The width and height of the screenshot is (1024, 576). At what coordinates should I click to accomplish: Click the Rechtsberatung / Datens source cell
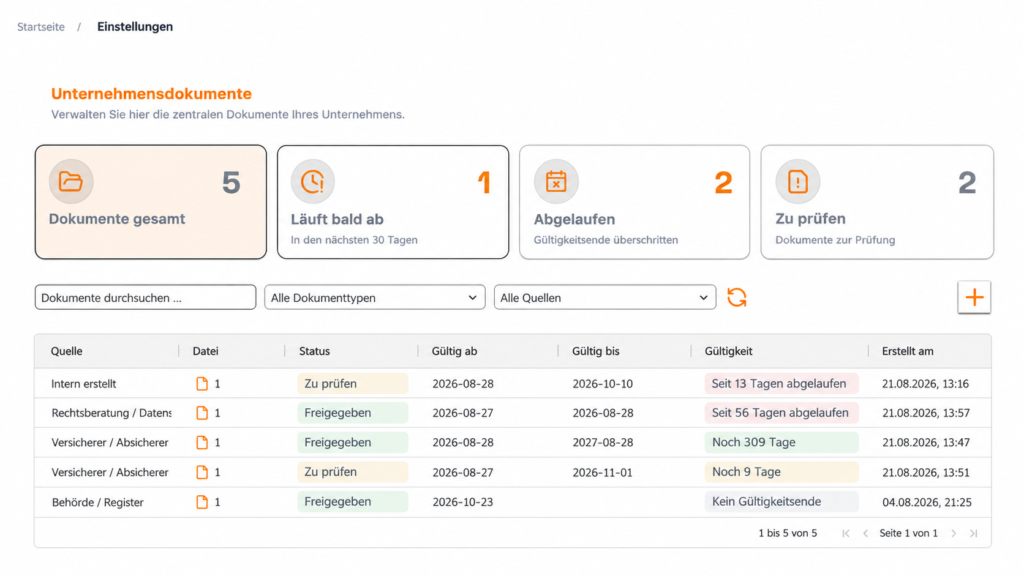(x=111, y=413)
